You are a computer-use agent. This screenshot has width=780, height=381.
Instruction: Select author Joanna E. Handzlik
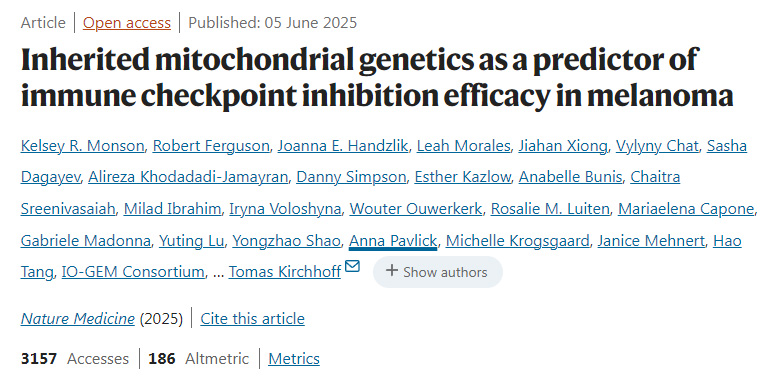click(343, 146)
